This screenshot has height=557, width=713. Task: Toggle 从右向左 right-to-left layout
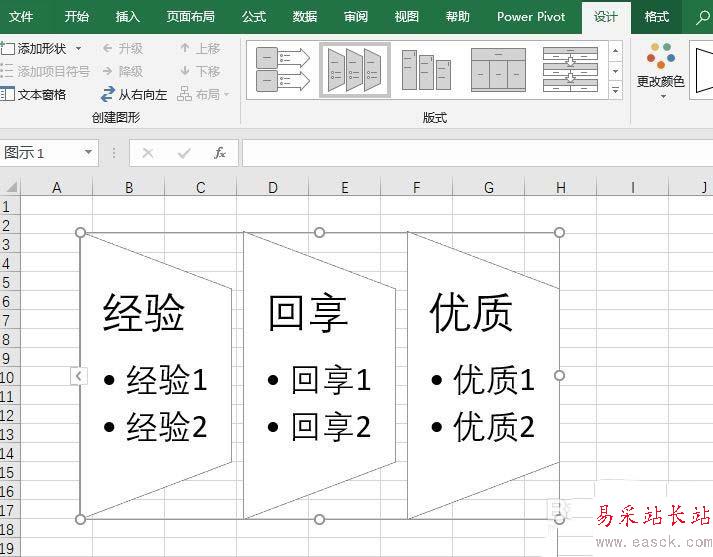[134, 95]
